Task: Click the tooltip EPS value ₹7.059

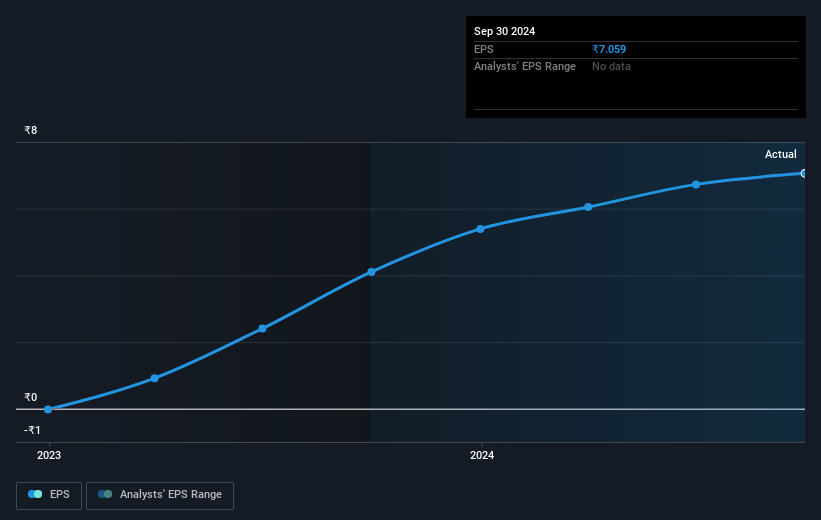Action: [x=609, y=49]
